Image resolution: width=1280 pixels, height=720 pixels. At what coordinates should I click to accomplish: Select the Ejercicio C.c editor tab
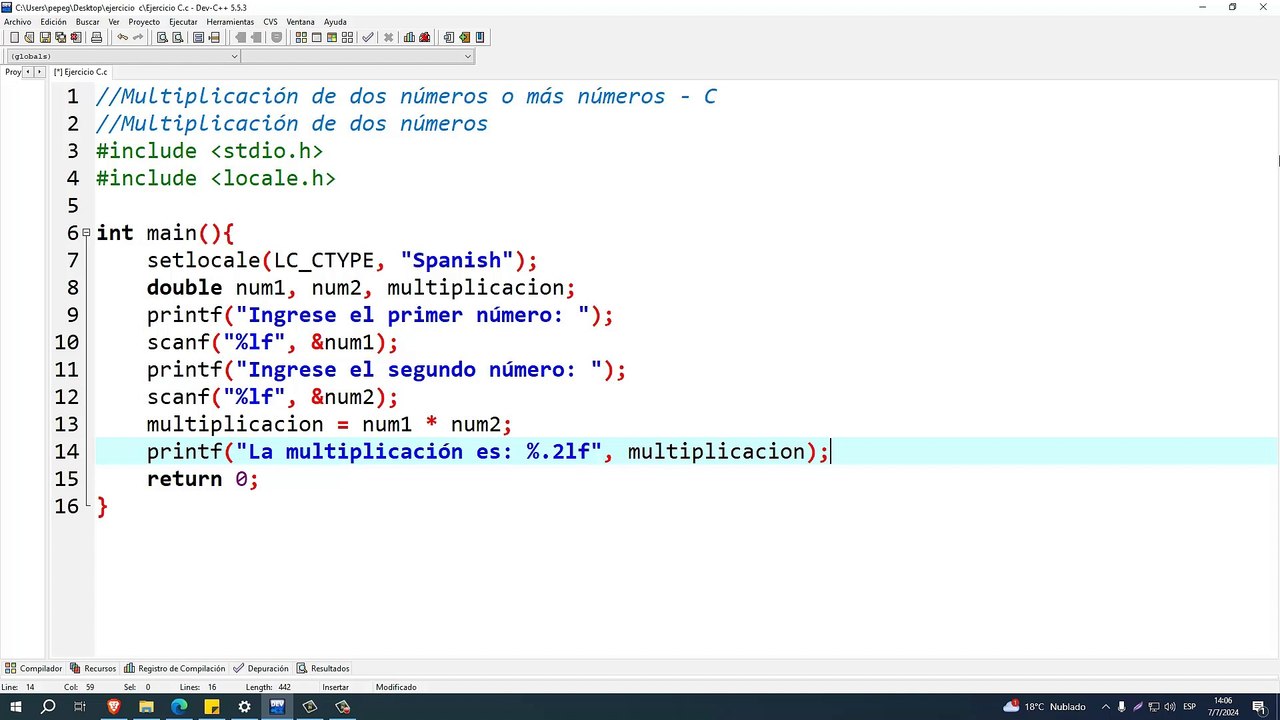[80, 72]
